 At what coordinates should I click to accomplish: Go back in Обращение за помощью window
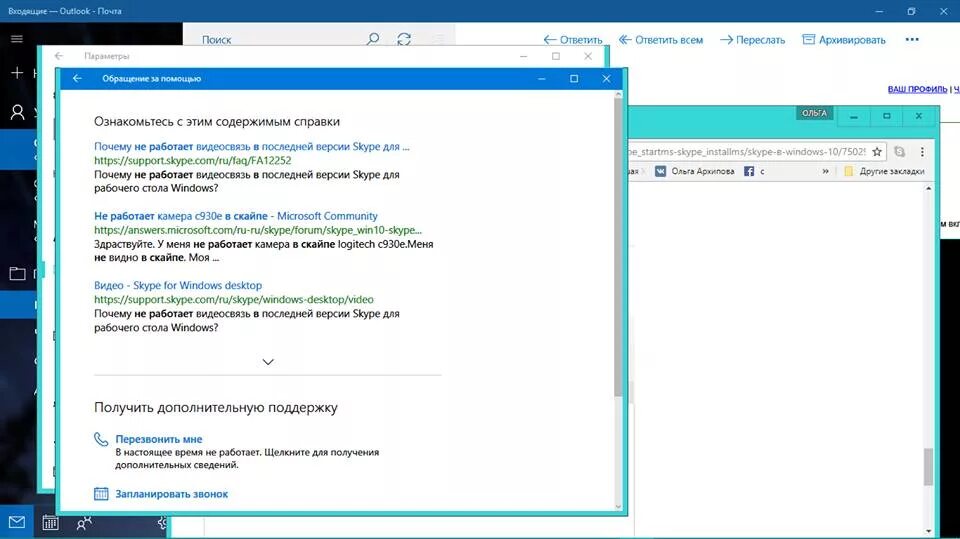(x=77, y=78)
